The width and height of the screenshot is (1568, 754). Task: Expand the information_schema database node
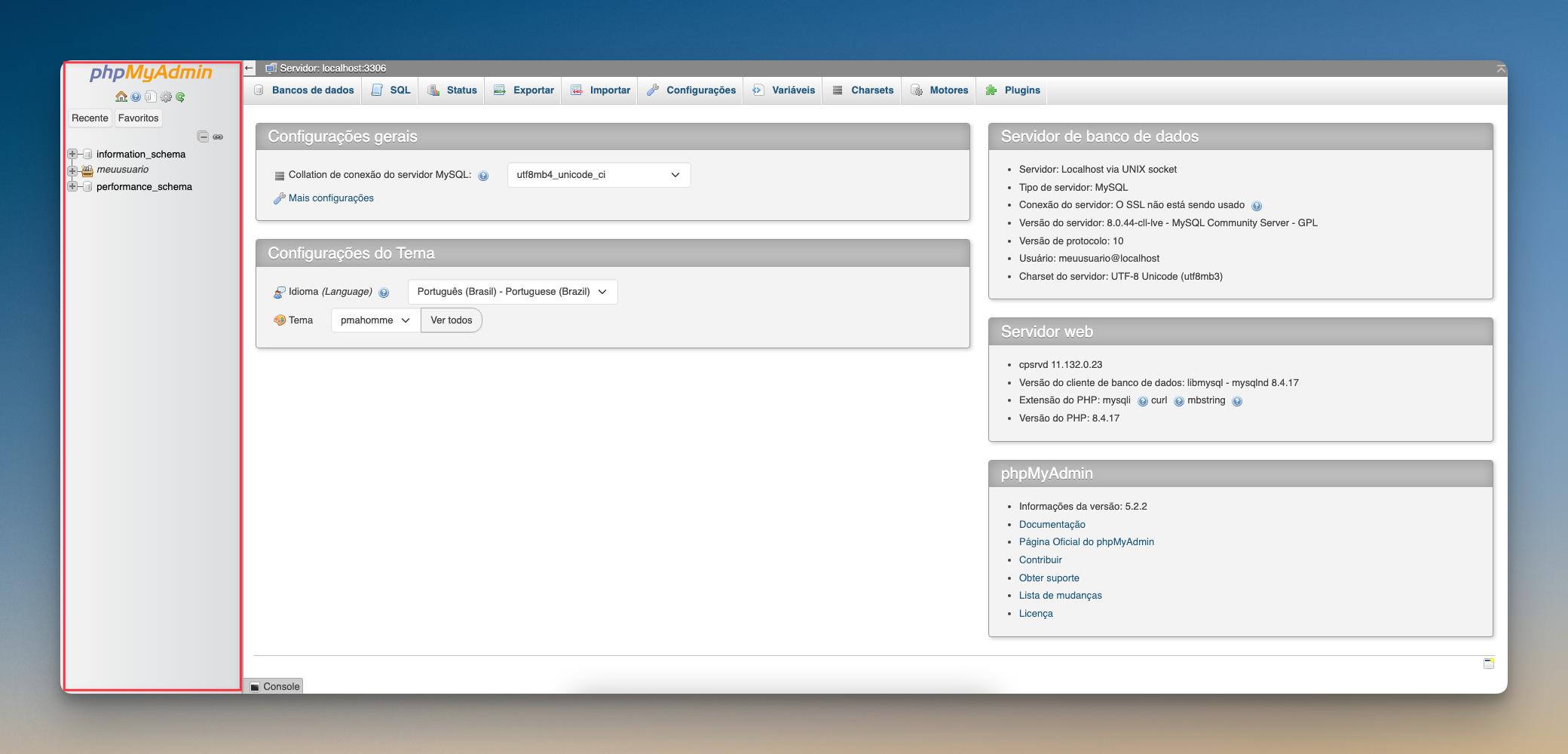72,154
